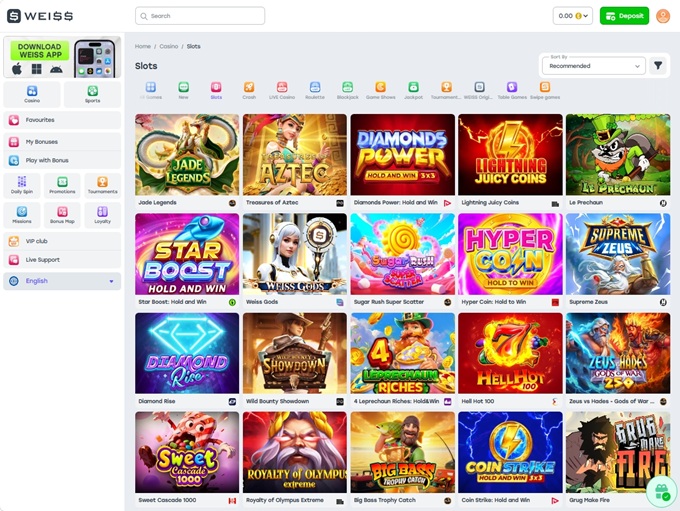Open Play with Bonus
This screenshot has height=511, width=680.
click(x=62, y=161)
